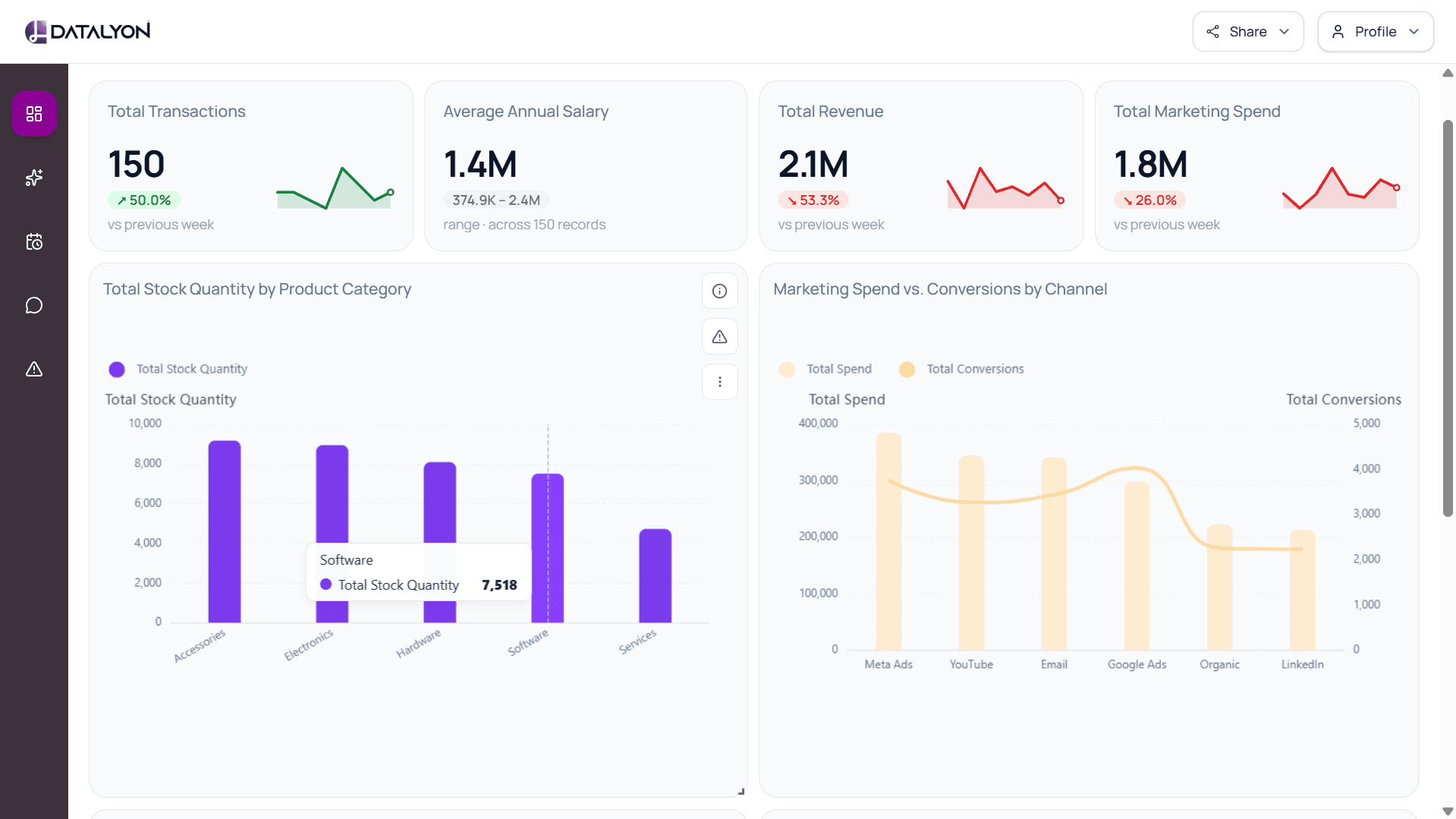Open the warning icon on Stock Quantity chart
The image size is (1456, 819).
[x=719, y=336]
